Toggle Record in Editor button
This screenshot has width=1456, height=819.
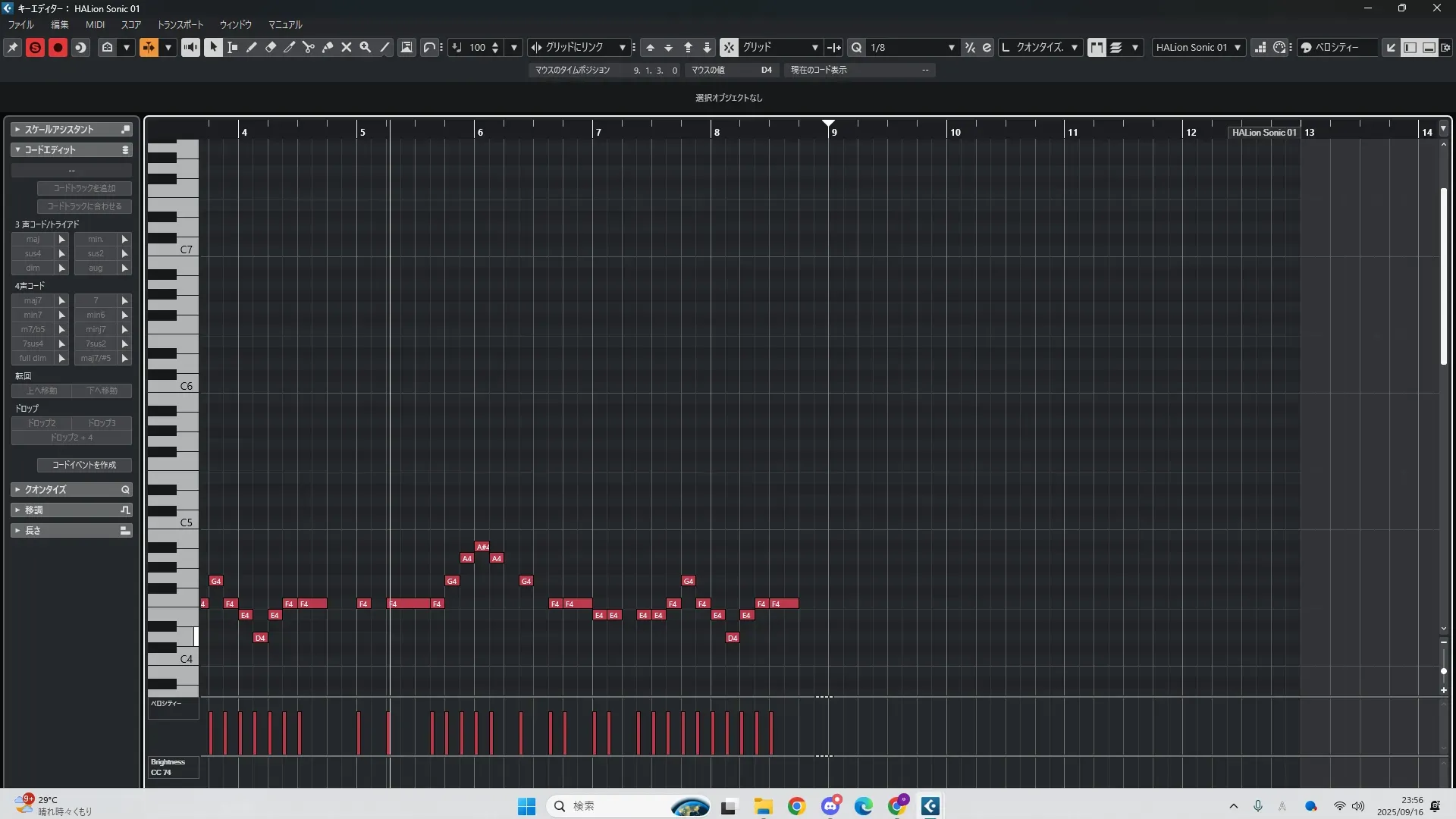point(58,47)
